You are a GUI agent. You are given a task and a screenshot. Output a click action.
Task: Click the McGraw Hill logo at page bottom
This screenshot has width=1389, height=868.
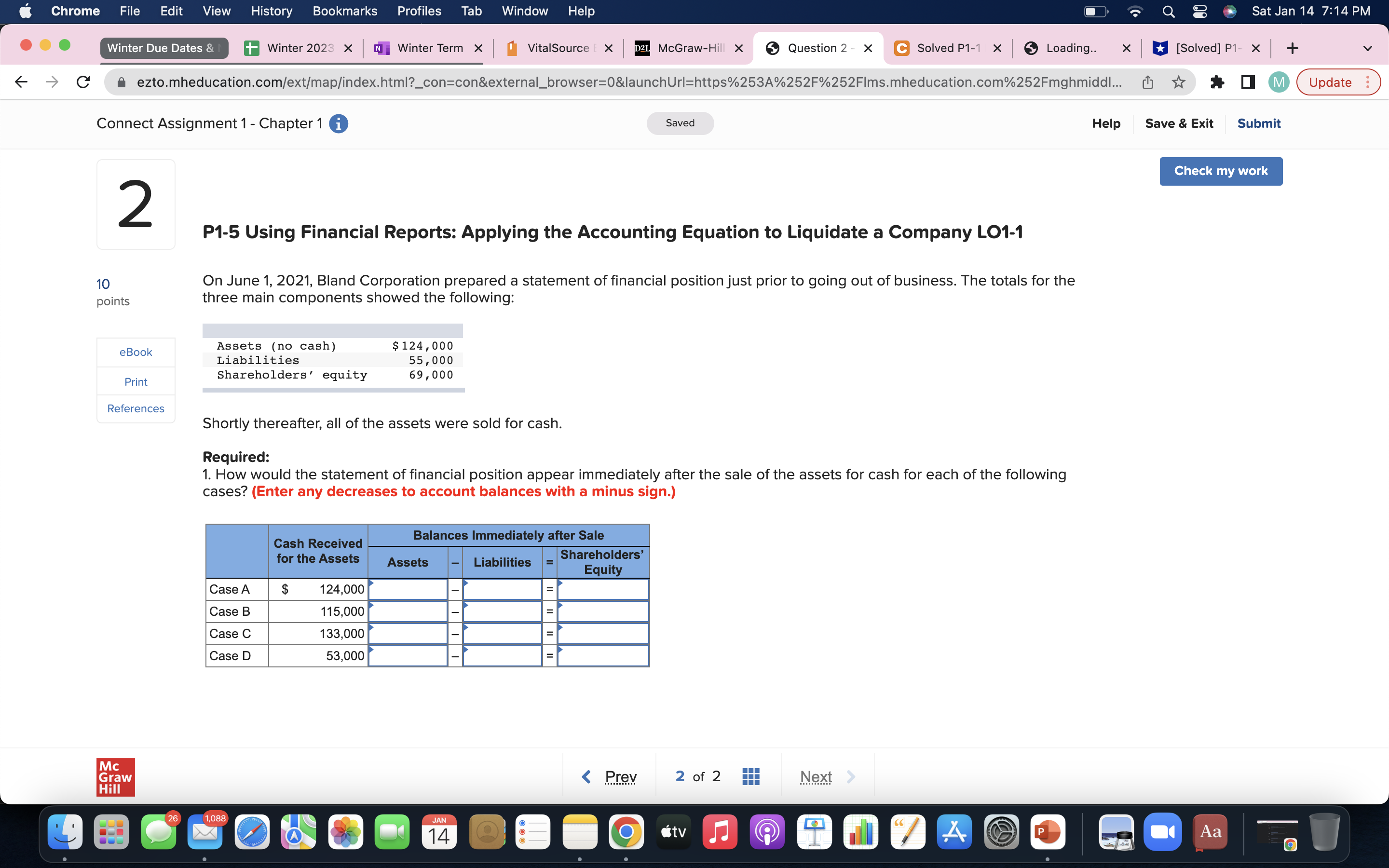point(115,777)
